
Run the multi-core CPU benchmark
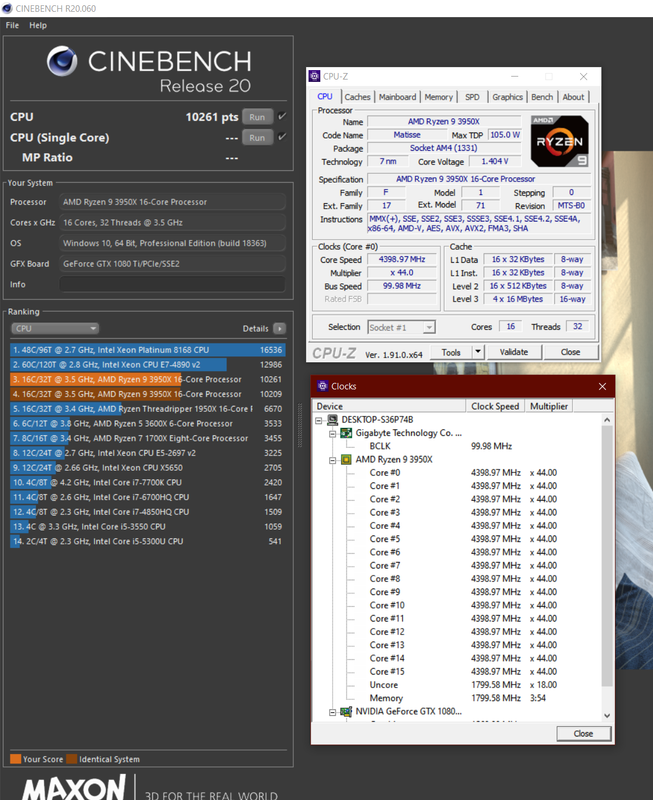coord(257,117)
